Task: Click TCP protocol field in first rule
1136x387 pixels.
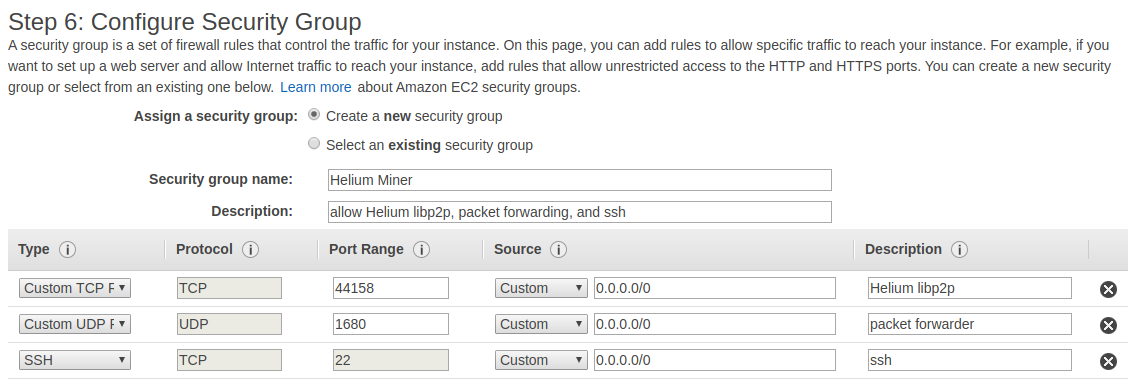Action: pyautogui.click(x=229, y=288)
